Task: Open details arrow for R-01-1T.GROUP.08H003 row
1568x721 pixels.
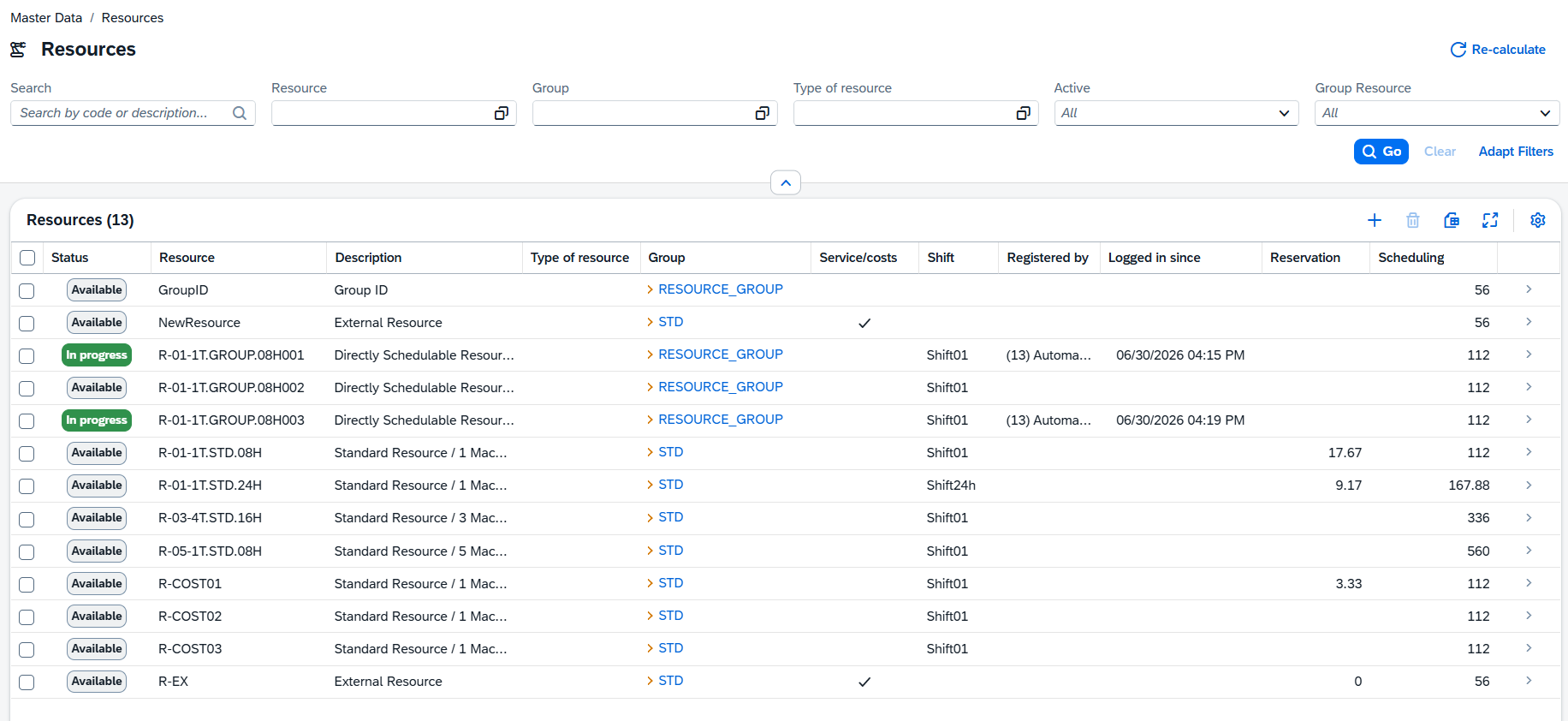Action: tap(1529, 420)
